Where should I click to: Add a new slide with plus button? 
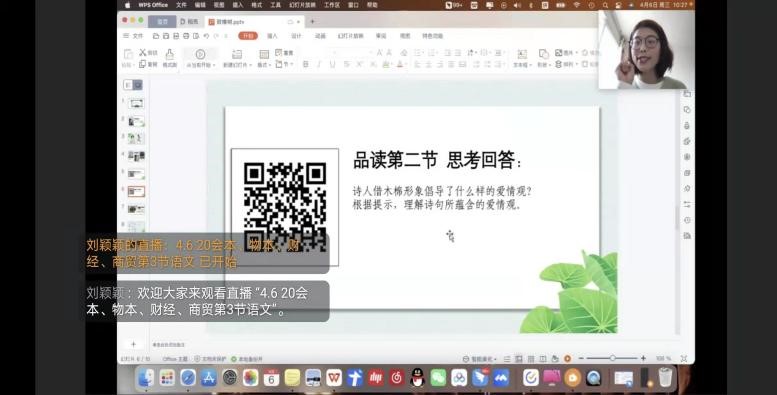click(x=133, y=344)
